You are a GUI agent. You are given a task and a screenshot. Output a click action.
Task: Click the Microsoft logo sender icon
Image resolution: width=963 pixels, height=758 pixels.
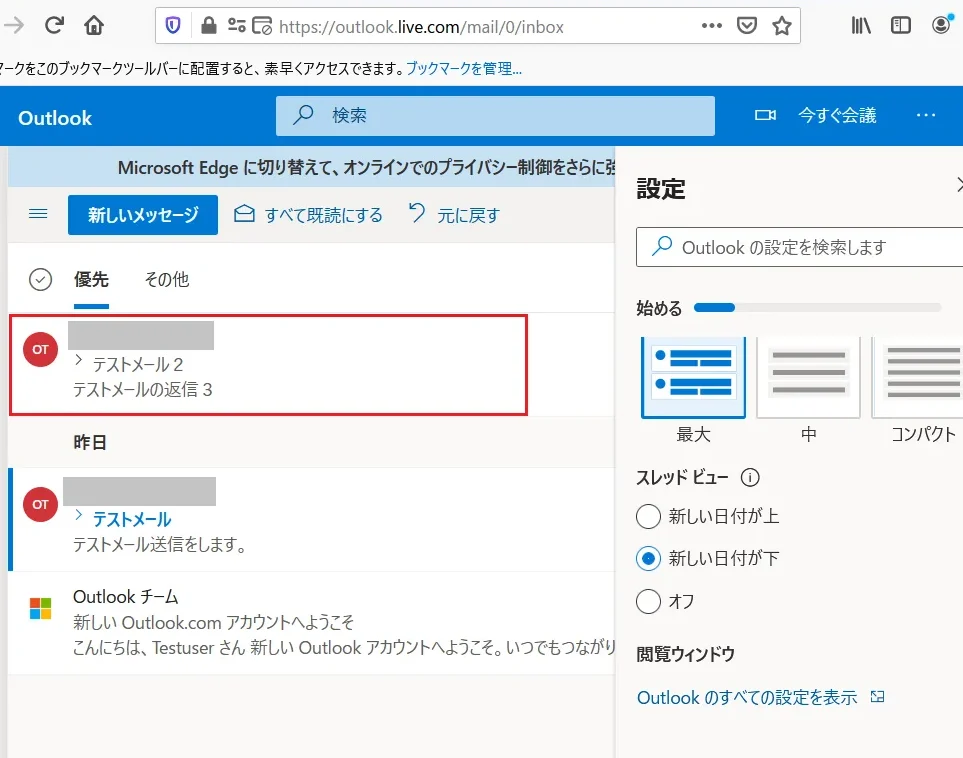(41, 609)
